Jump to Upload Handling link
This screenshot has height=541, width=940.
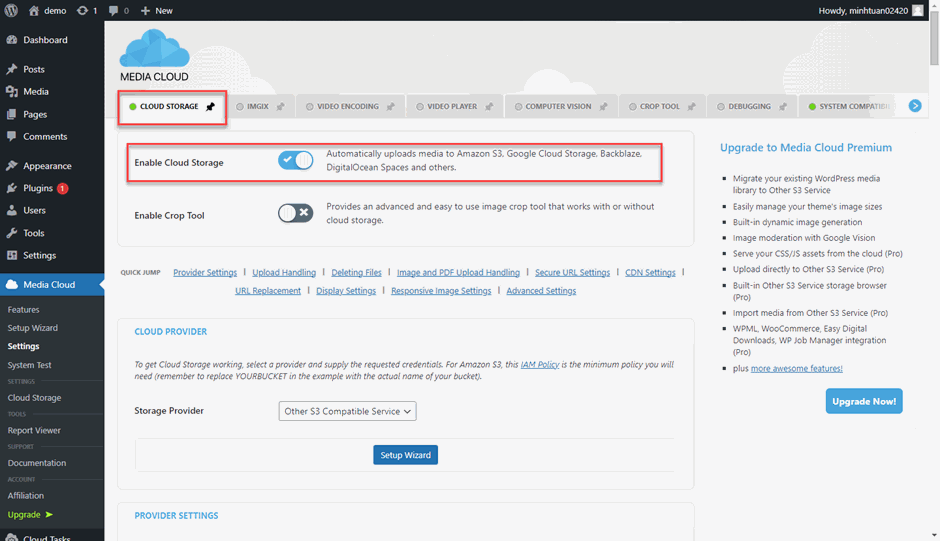tap(284, 272)
